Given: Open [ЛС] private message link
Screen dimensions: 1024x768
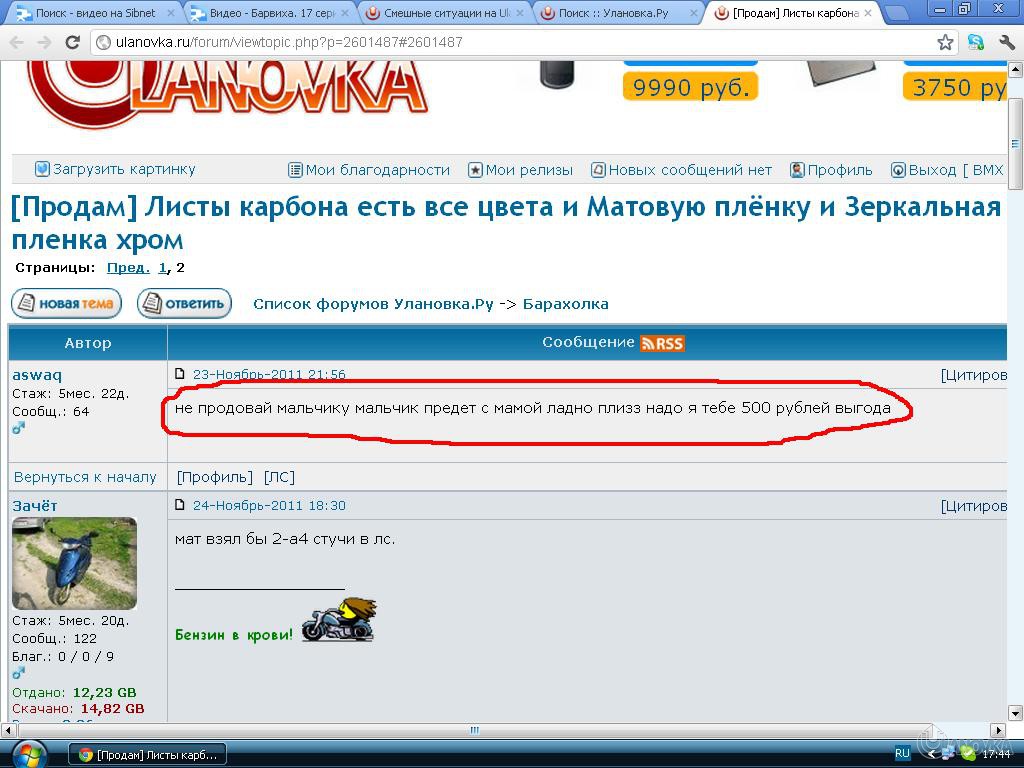Looking at the screenshot, I should [x=280, y=477].
